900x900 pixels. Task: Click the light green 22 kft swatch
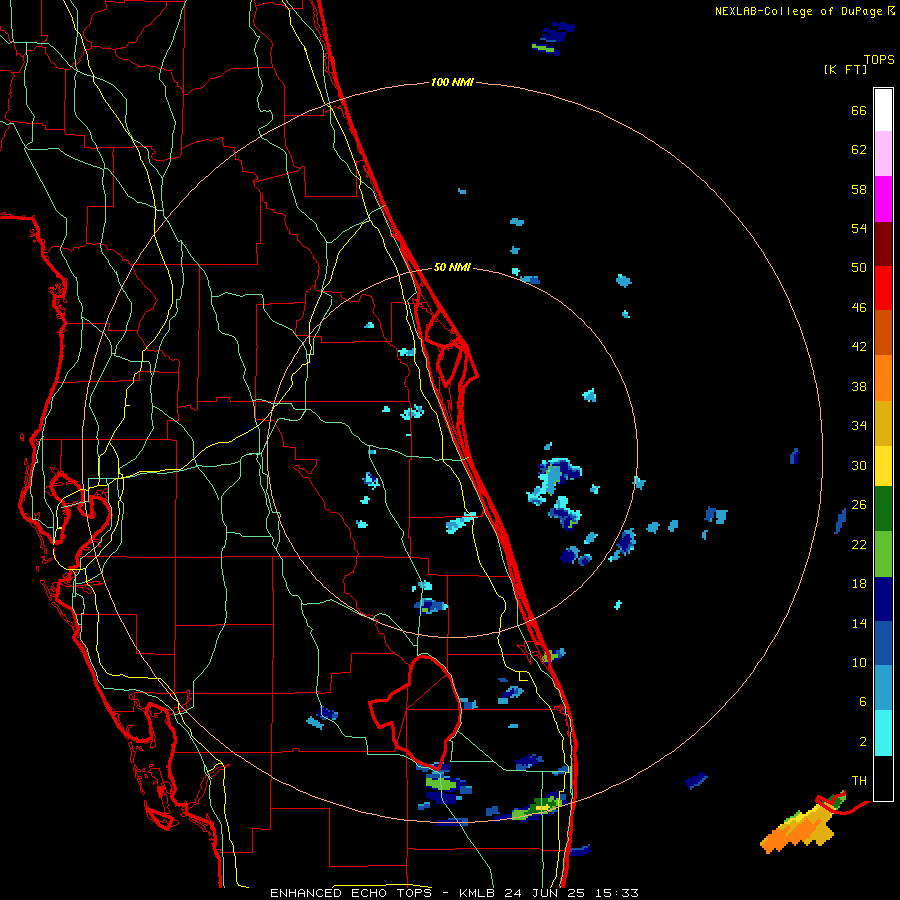[x=883, y=554]
